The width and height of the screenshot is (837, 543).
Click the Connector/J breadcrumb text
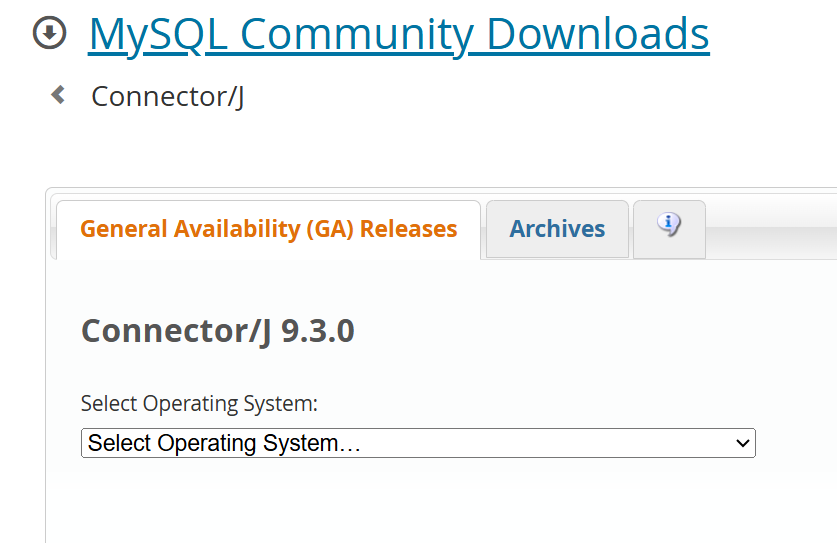(x=167, y=97)
